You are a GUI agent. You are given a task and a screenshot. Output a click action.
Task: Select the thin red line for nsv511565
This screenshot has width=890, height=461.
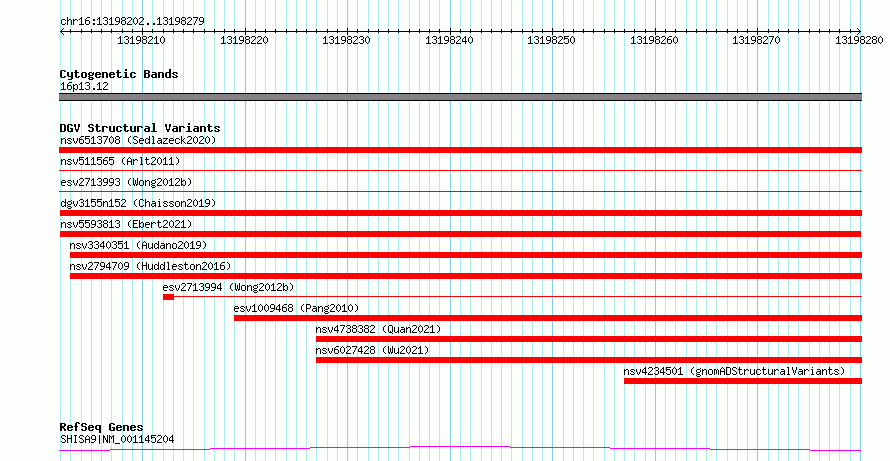point(460,170)
